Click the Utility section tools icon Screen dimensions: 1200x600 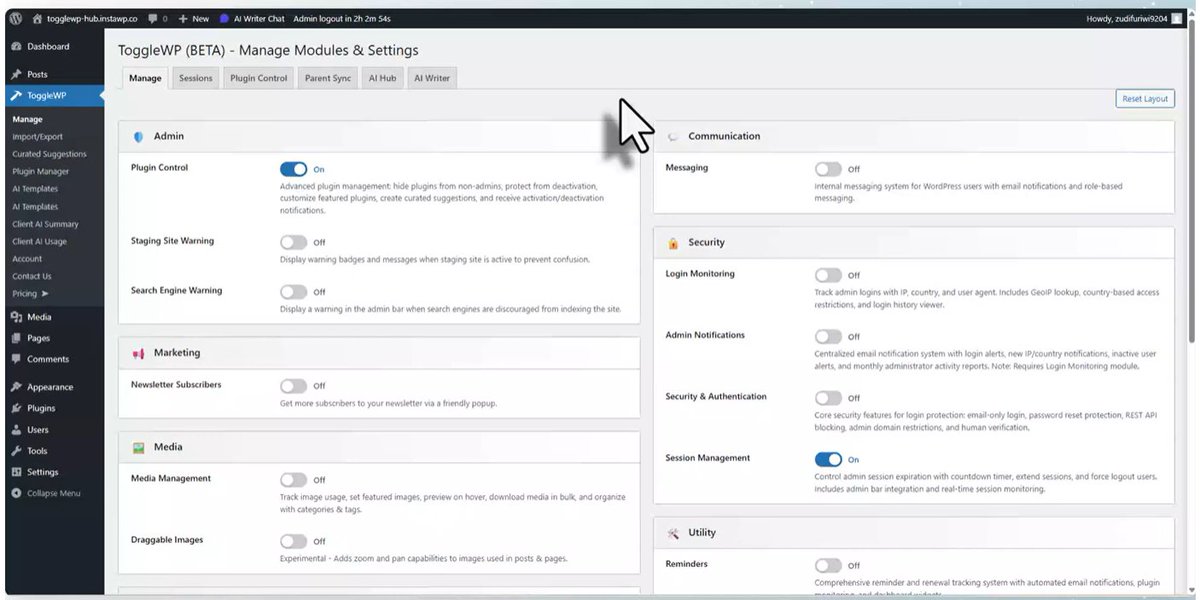673,533
